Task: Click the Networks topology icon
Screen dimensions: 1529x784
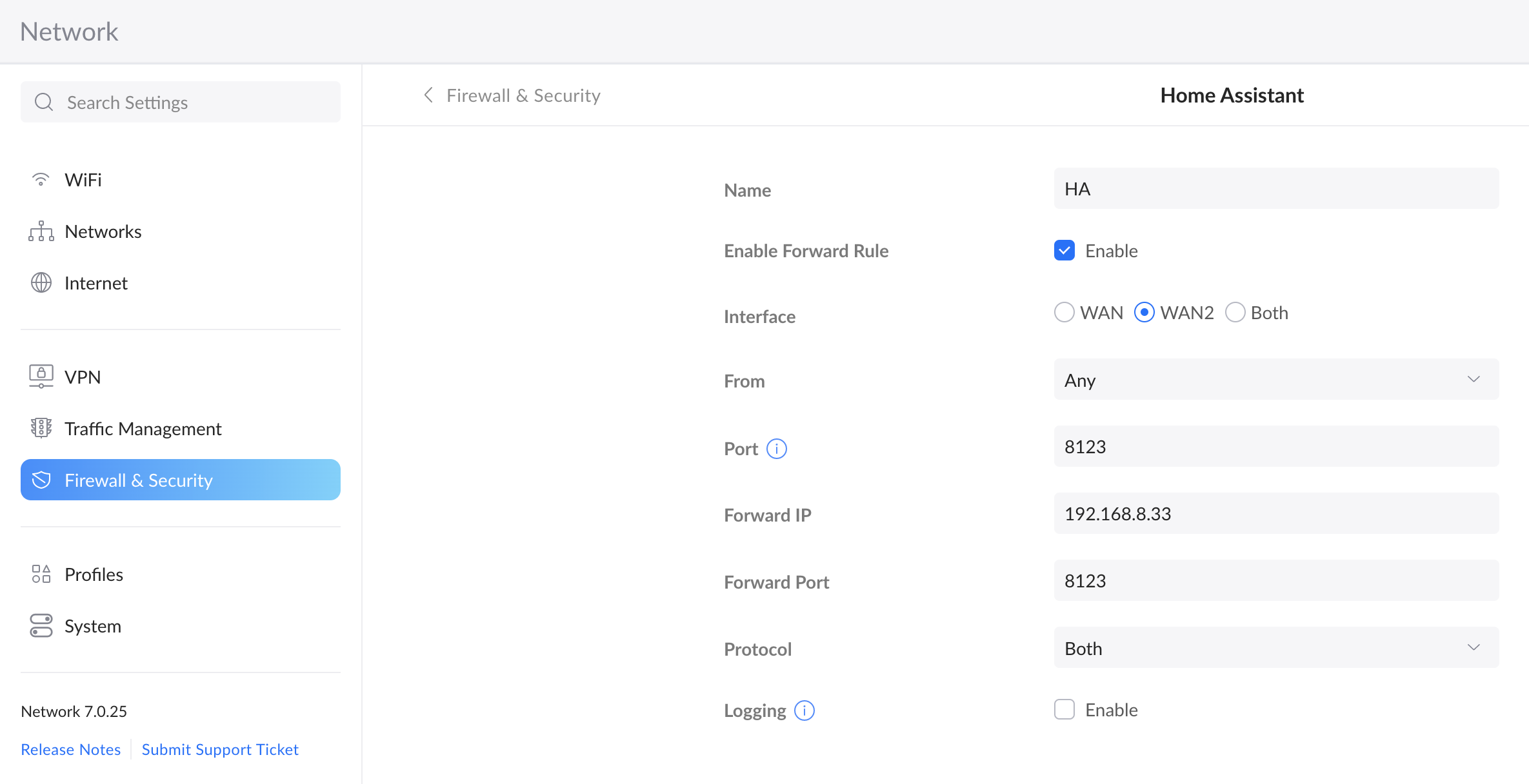Action: 41,231
